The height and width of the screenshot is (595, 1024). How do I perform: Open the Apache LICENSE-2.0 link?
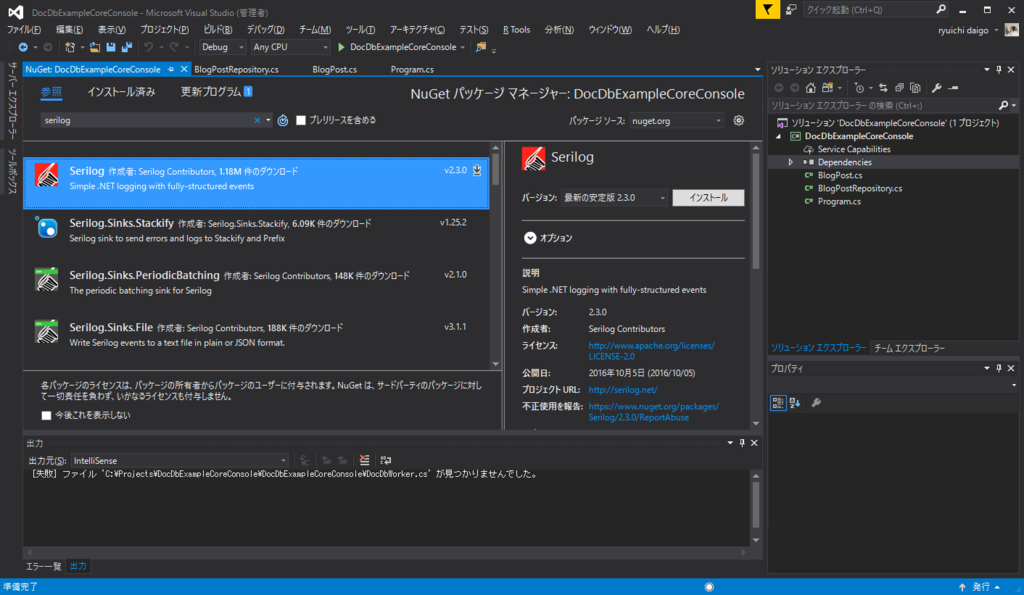pyautogui.click(x=651, y=351)
